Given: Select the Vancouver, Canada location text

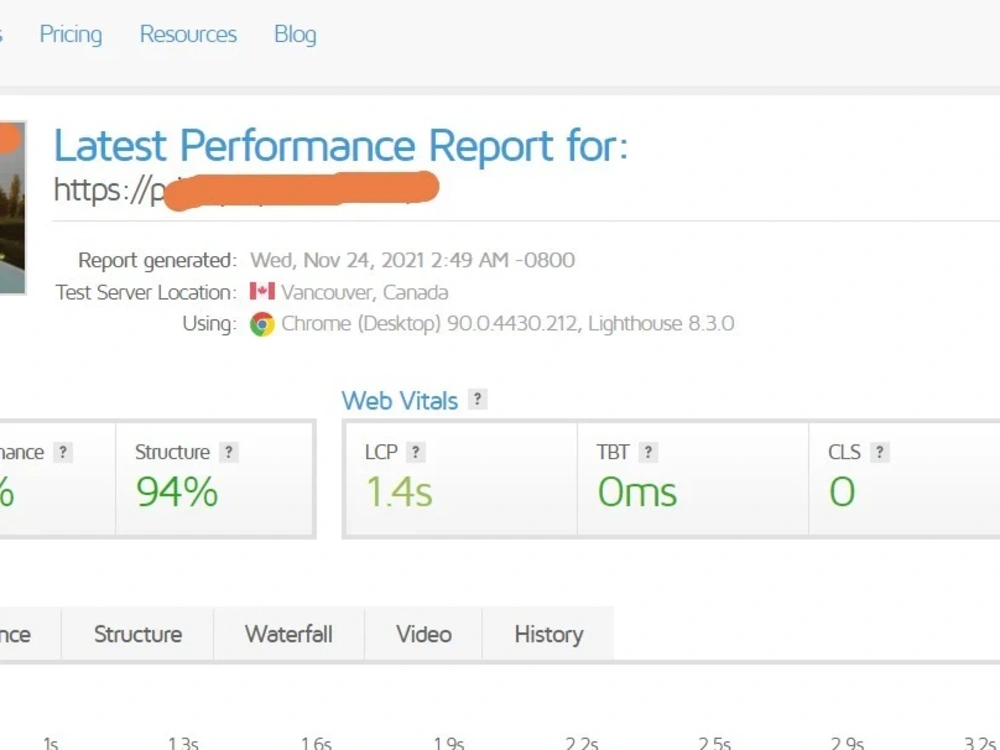Looking at the screenshot, I should (365, 292).
